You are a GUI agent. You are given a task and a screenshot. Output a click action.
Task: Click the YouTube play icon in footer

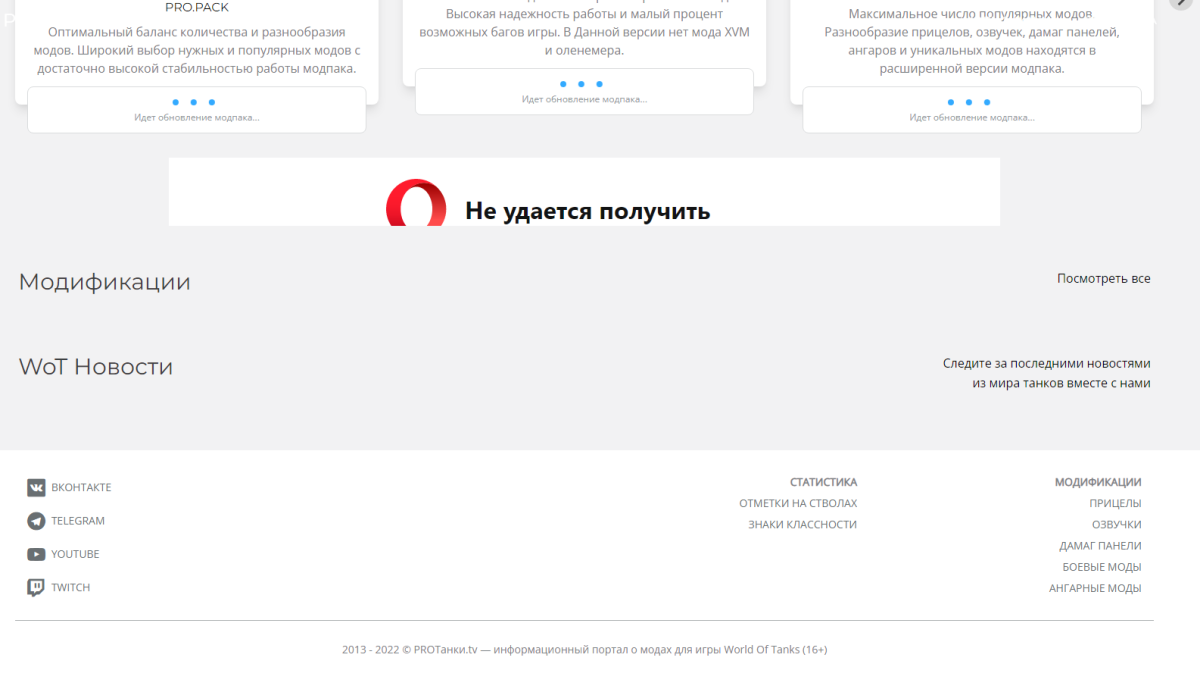36,554
